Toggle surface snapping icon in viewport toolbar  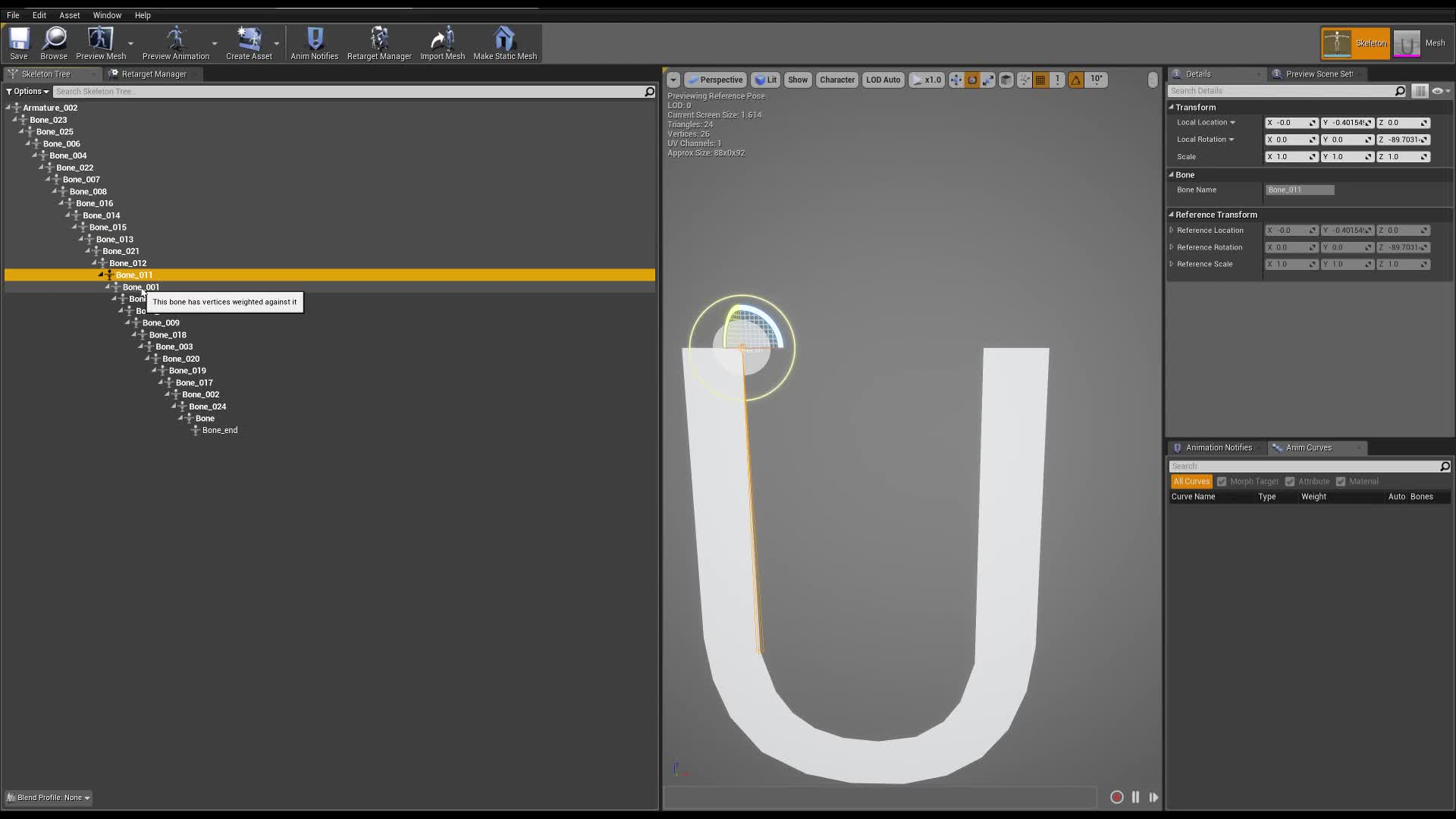click(x=1025, y=80)
